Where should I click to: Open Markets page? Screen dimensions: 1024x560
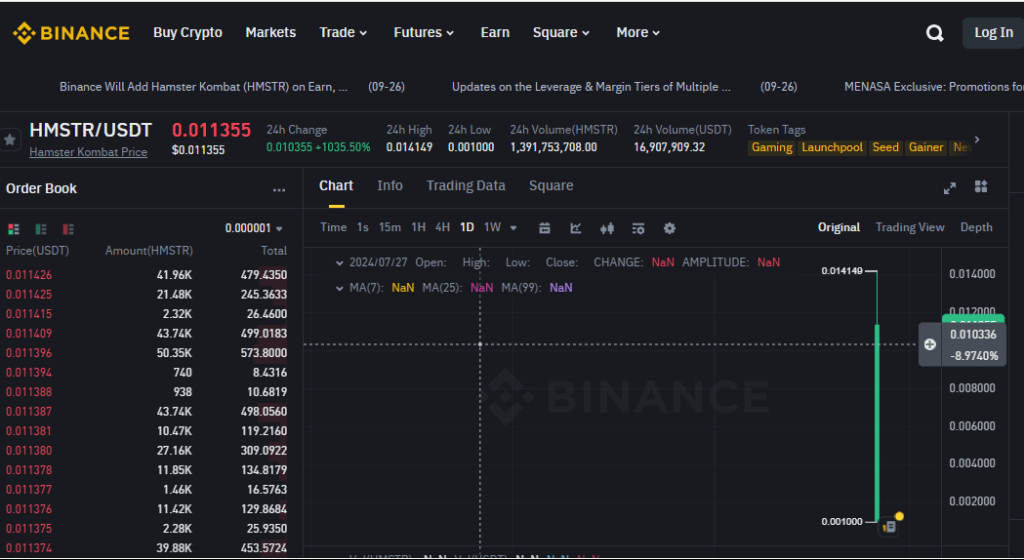click(270, 33)
